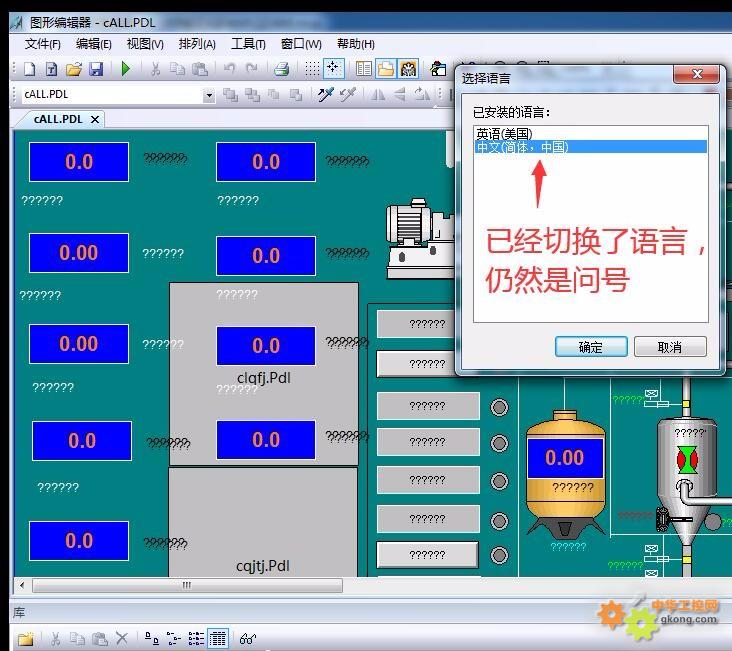Click the library delete X icon
Image resolution: width=732 pixels, height=651 pixels.
coord(121,638)
